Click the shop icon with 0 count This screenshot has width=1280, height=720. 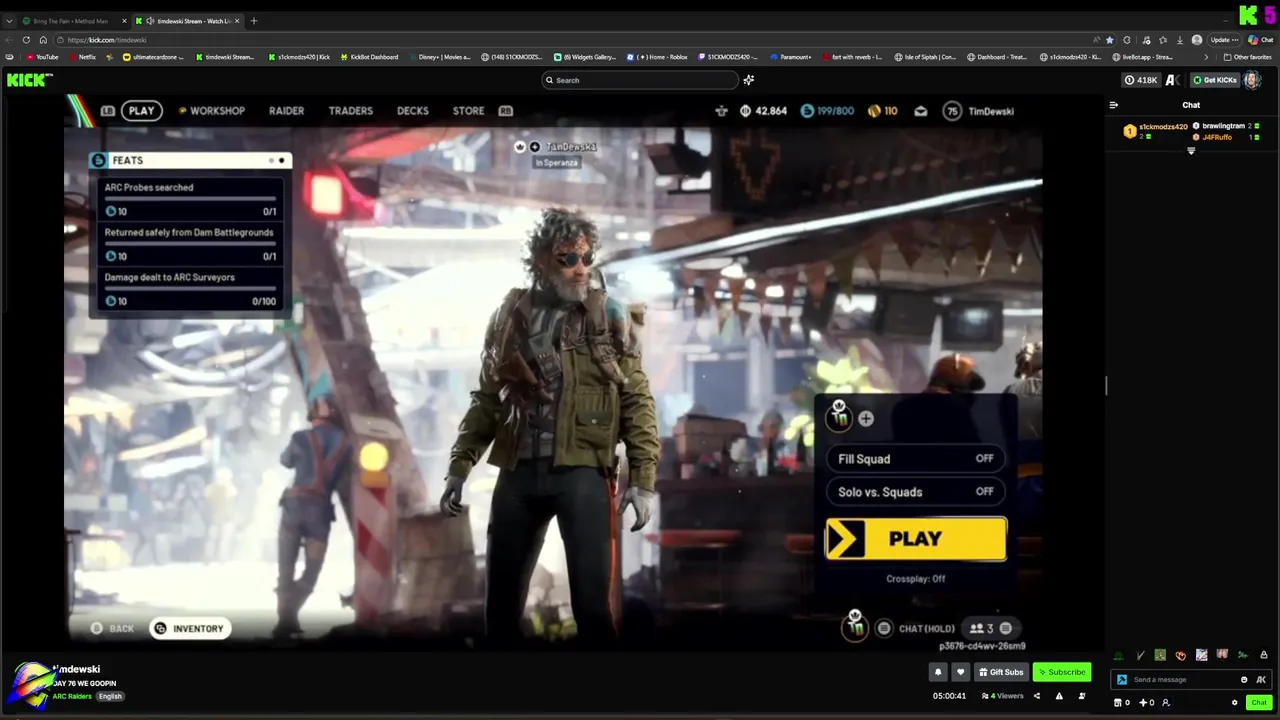point(1121,703)
